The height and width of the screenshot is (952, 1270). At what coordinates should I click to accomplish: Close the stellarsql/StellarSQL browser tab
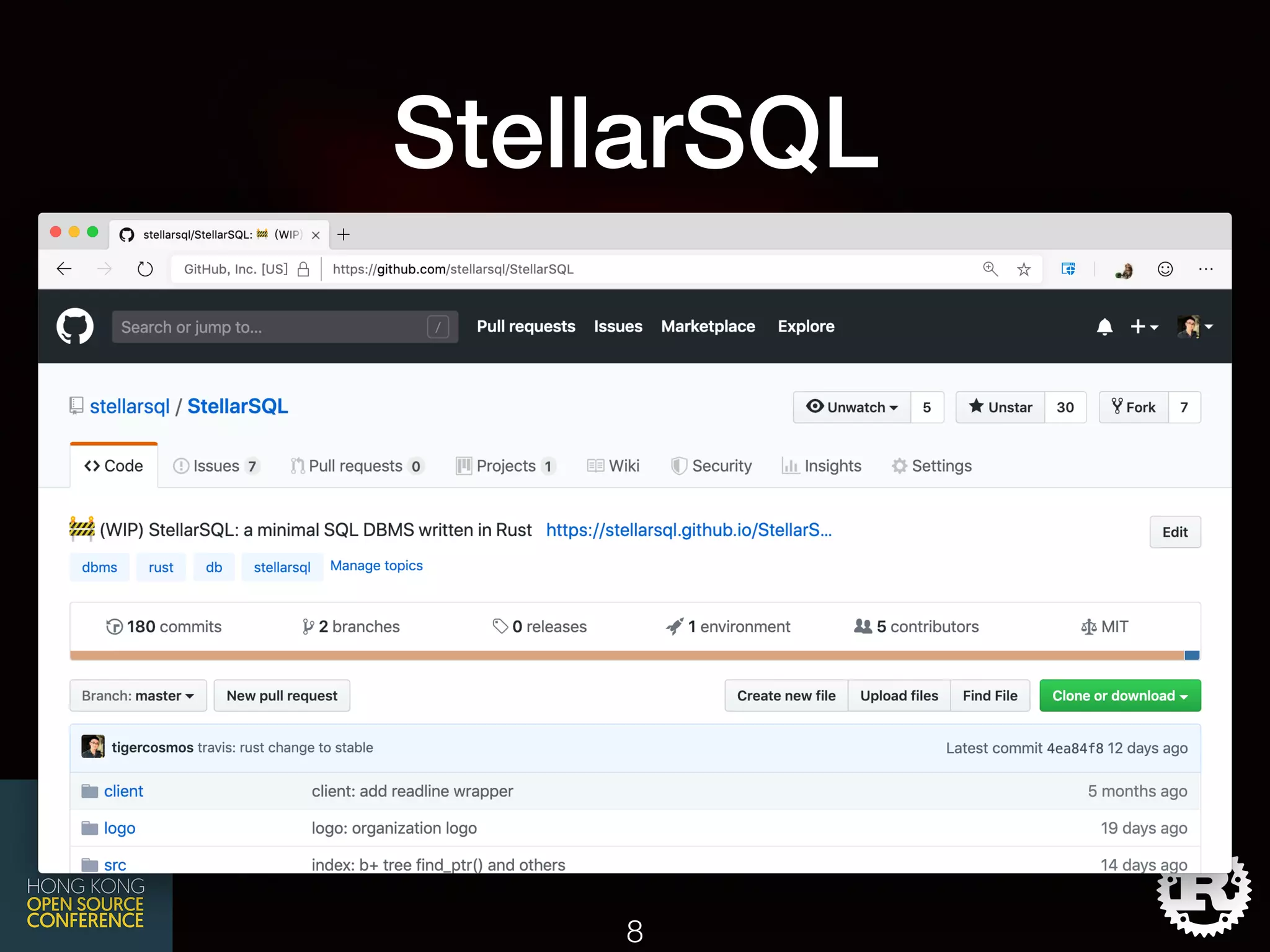point(316,235)
